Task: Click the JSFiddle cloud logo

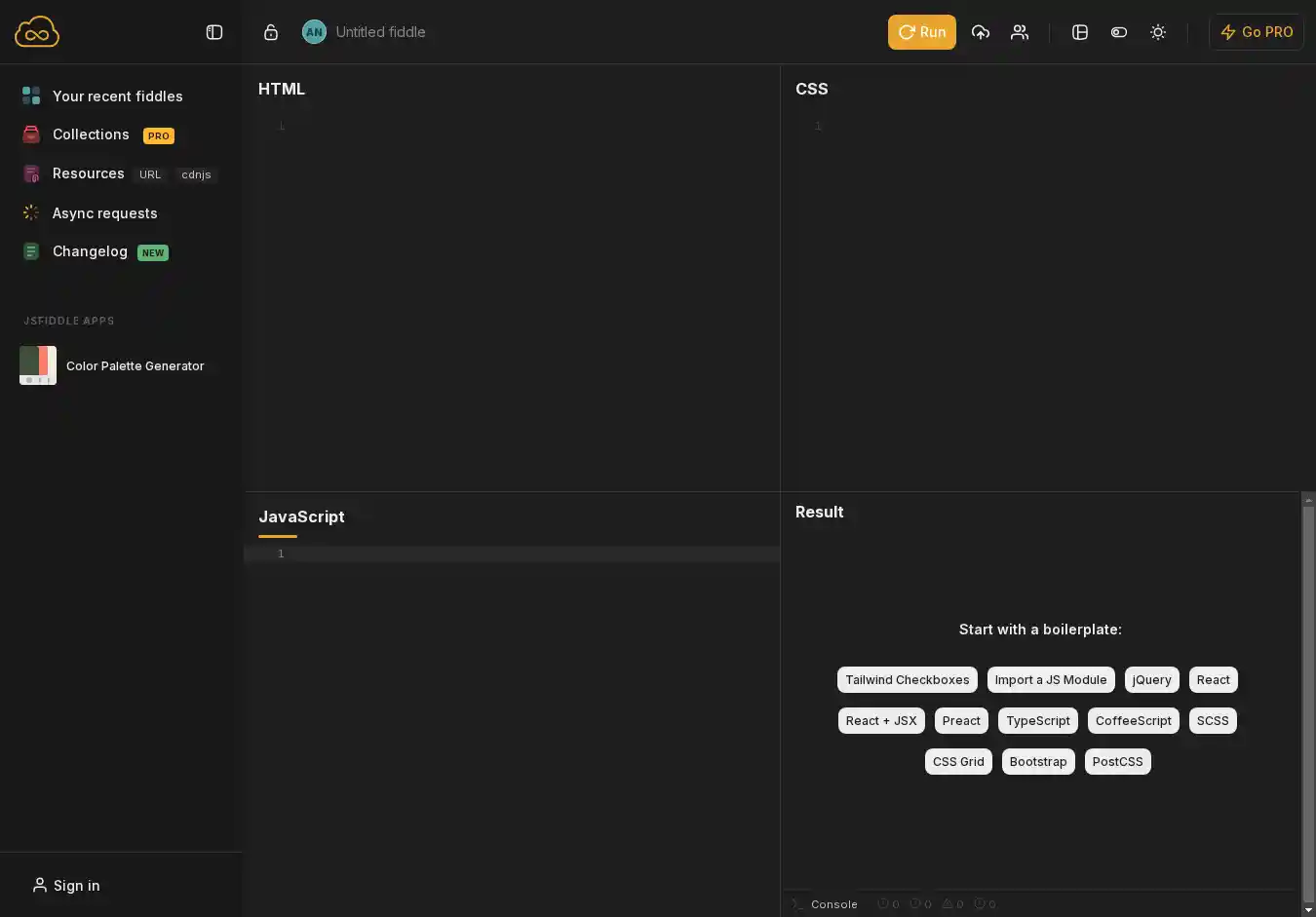Action: 37,32
